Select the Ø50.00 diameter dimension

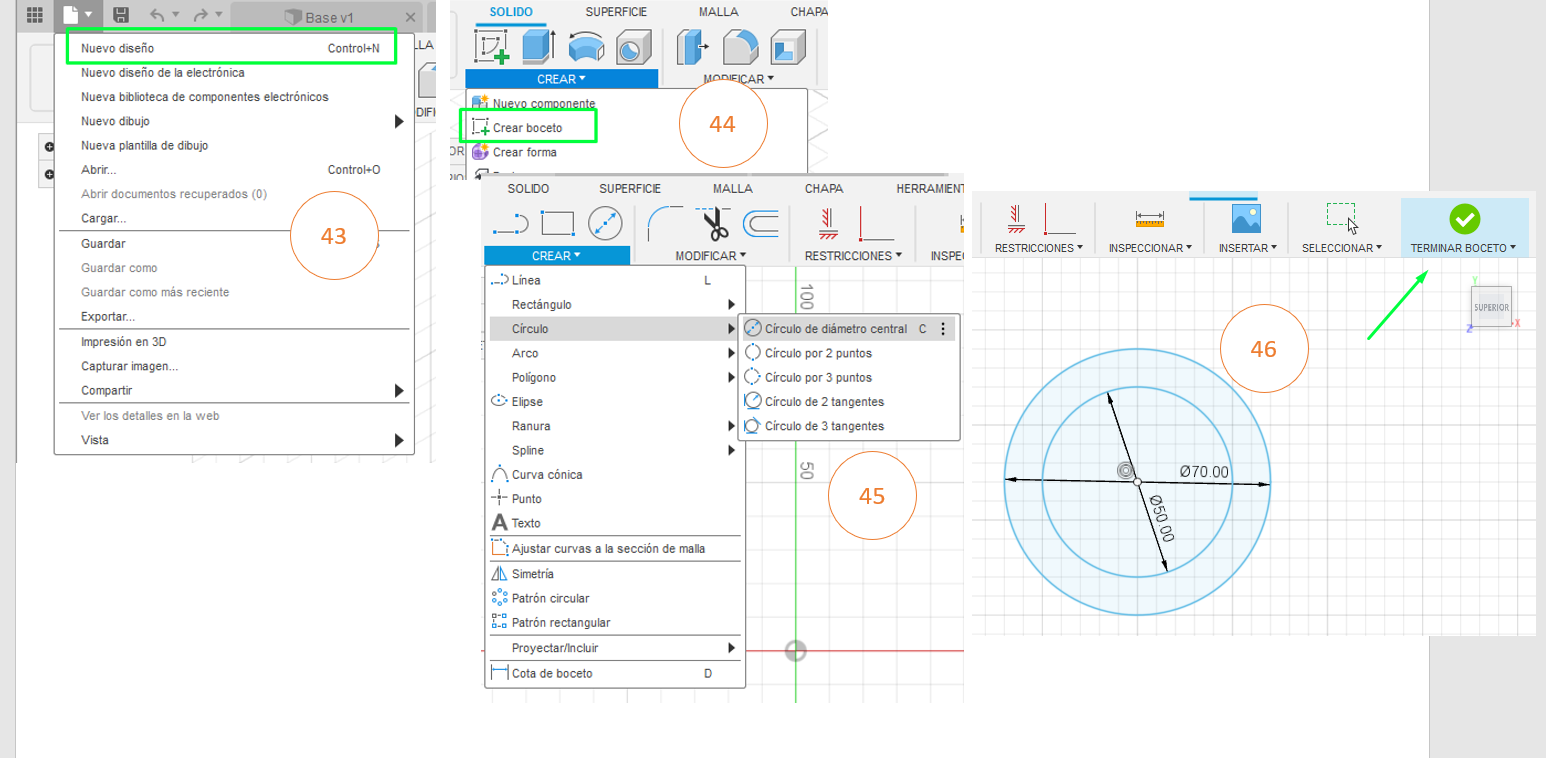1161,518
